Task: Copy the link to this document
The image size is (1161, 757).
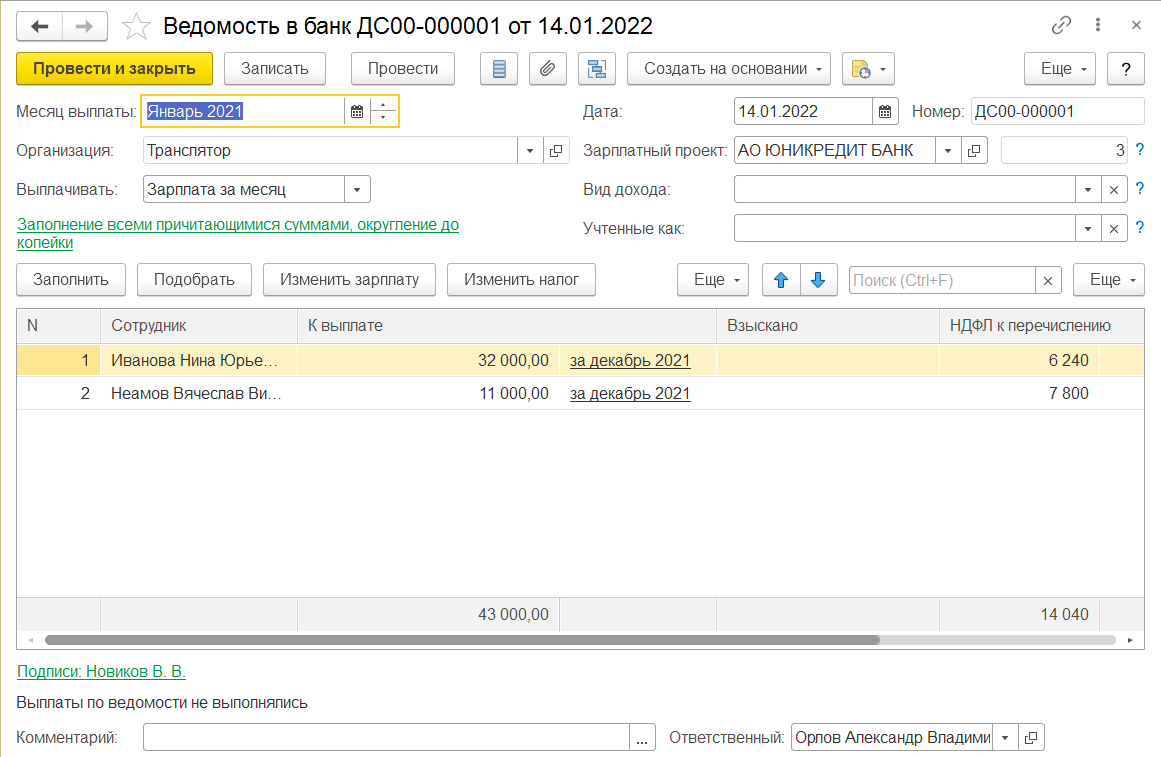Action: pos(1061,26)
